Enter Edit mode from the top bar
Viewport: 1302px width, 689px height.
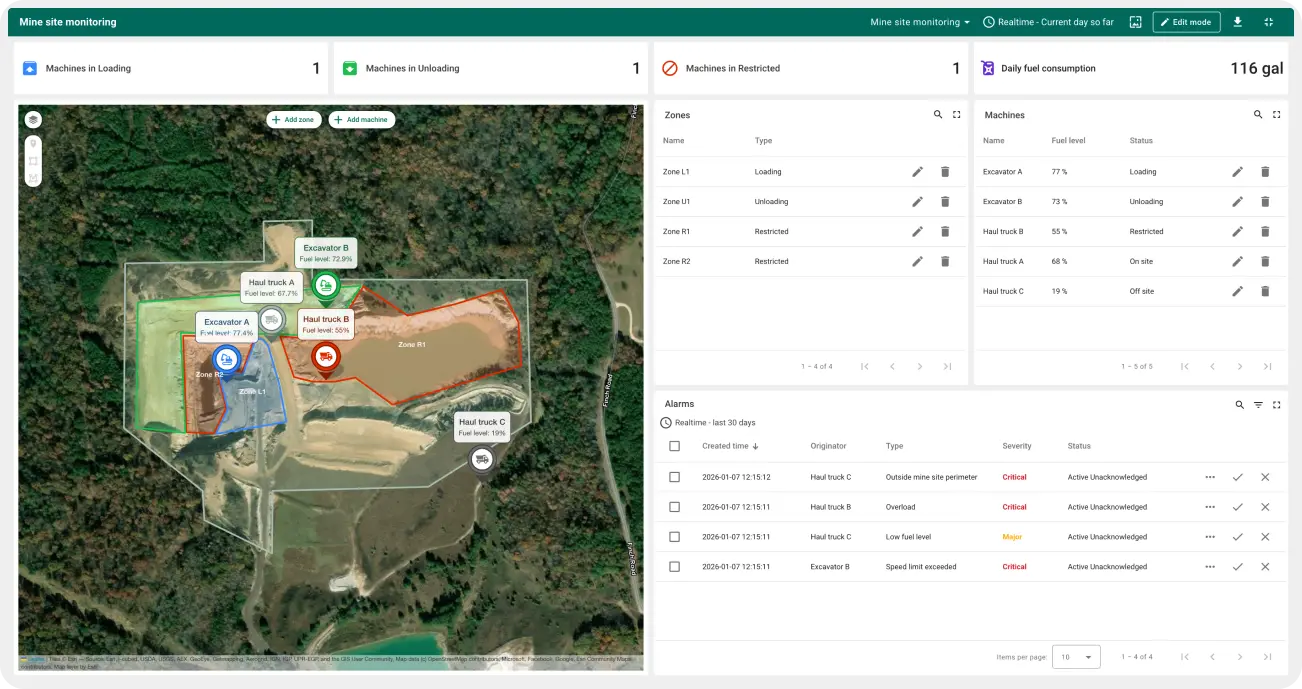point(1186,21)
